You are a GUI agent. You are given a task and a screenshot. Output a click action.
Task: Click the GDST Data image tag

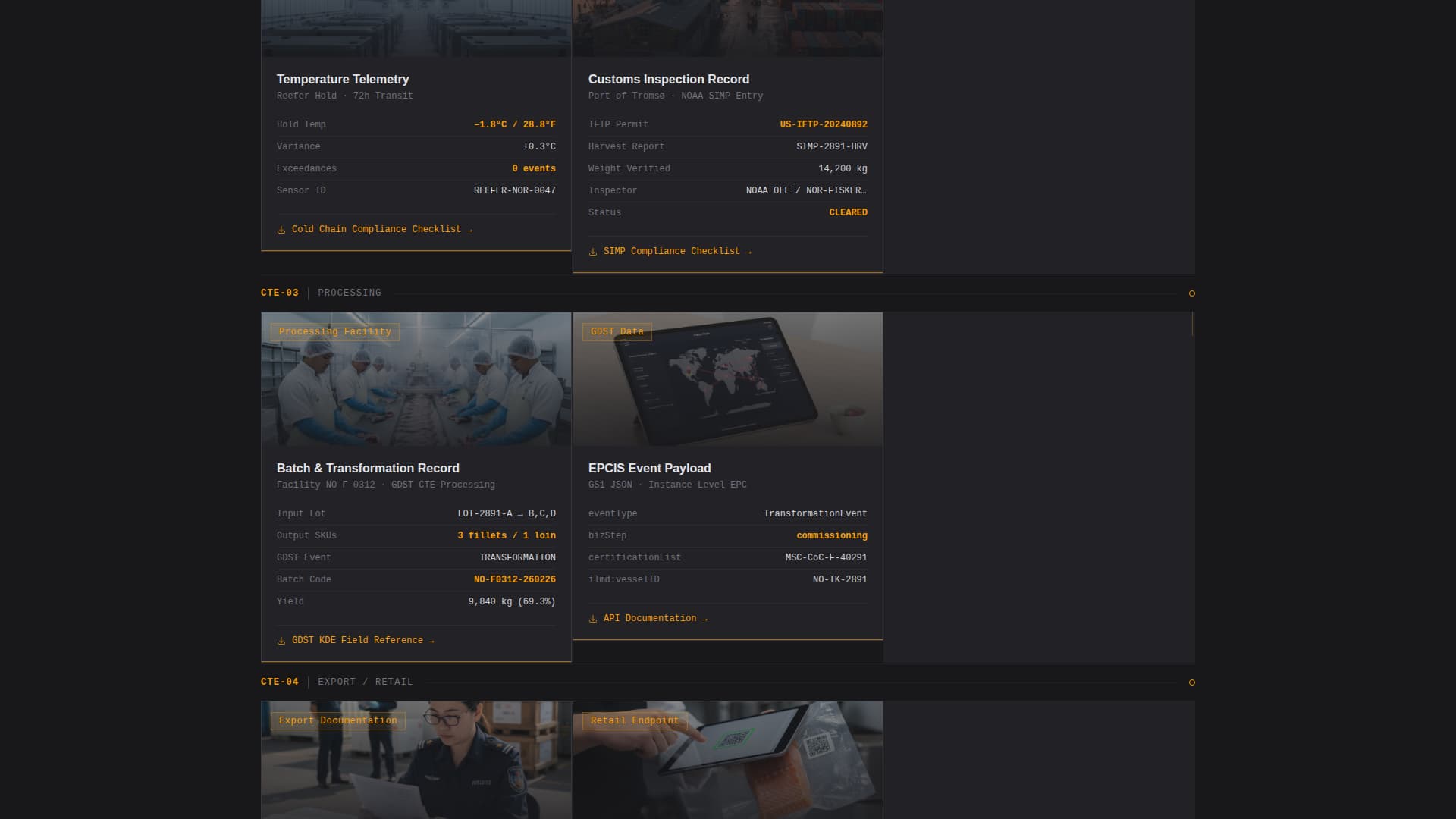(617, 331)
